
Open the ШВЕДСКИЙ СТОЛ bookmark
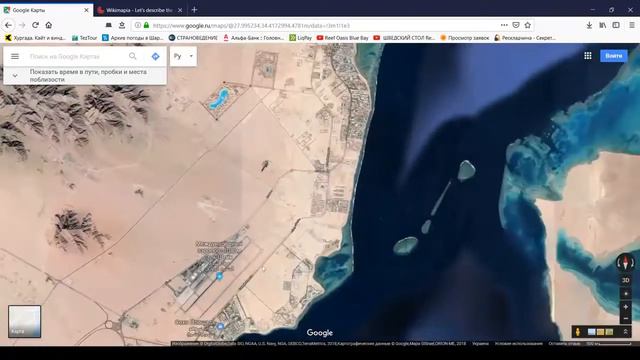click(x=404, y=38)
